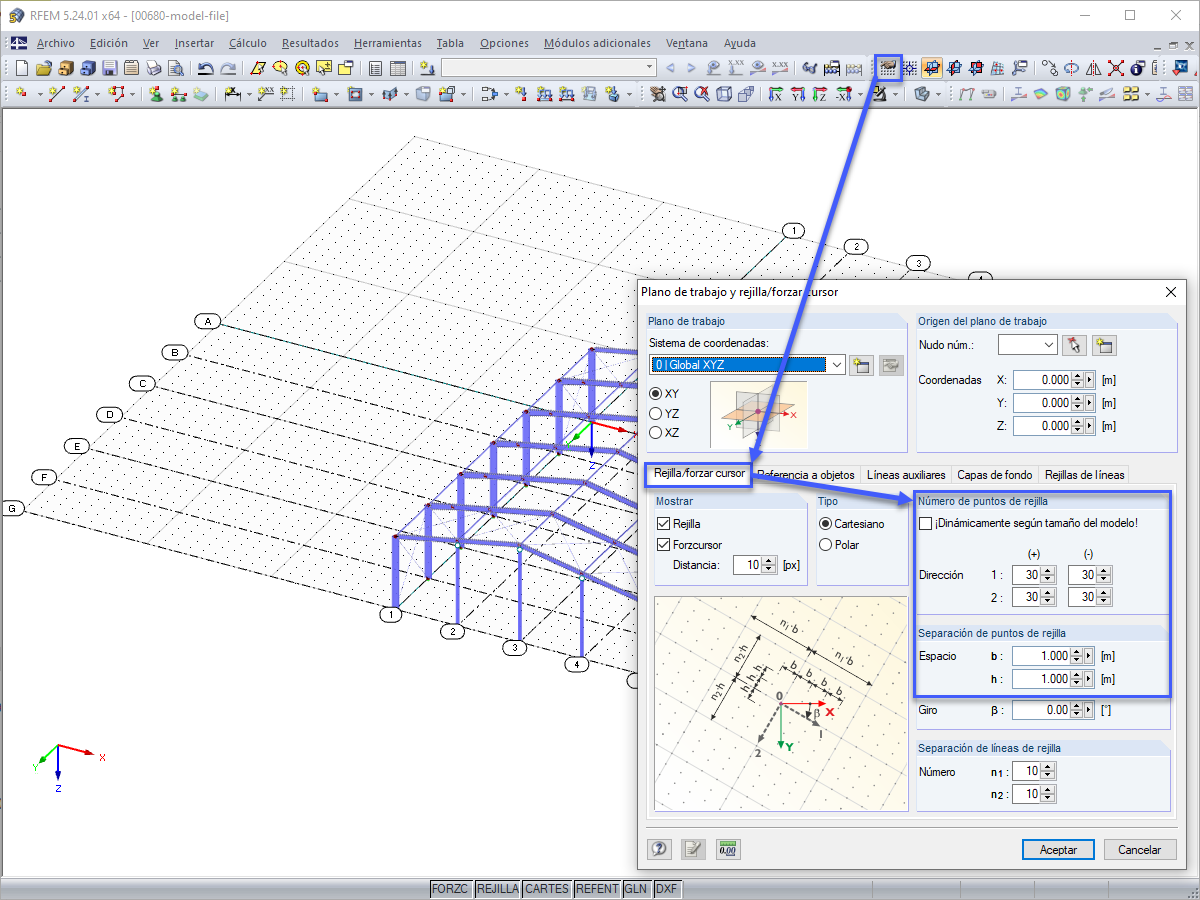Enable Dinámicamente según tamaño del modelo
1200x900 pixels.
tap(926, 523)
